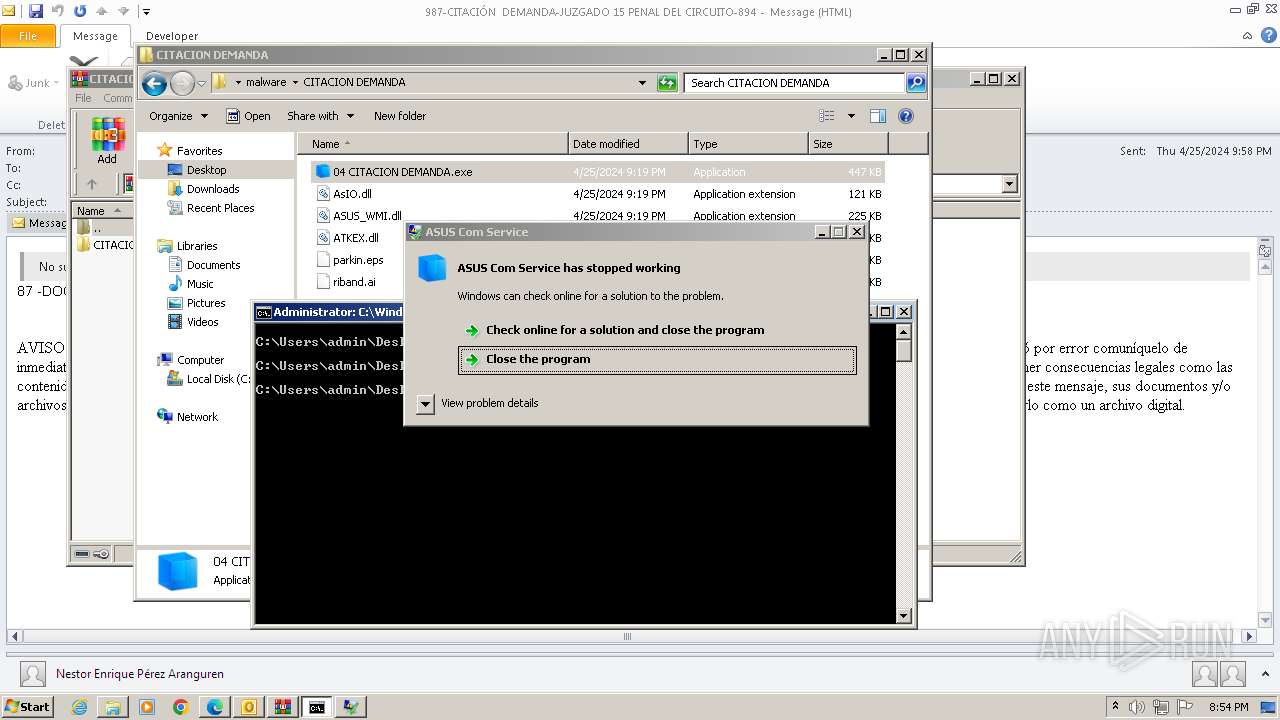Refresh the CITACION DEMANDA folder view
Viewport: 1280px width, 720px height.
pyautogui.click(x=667, y=83)
